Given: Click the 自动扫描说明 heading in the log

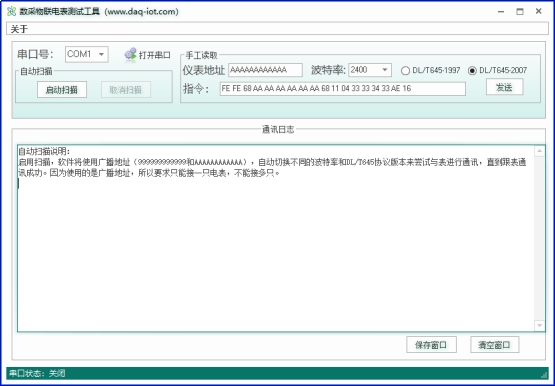Looking at the screenshot, I should (44, 151).
